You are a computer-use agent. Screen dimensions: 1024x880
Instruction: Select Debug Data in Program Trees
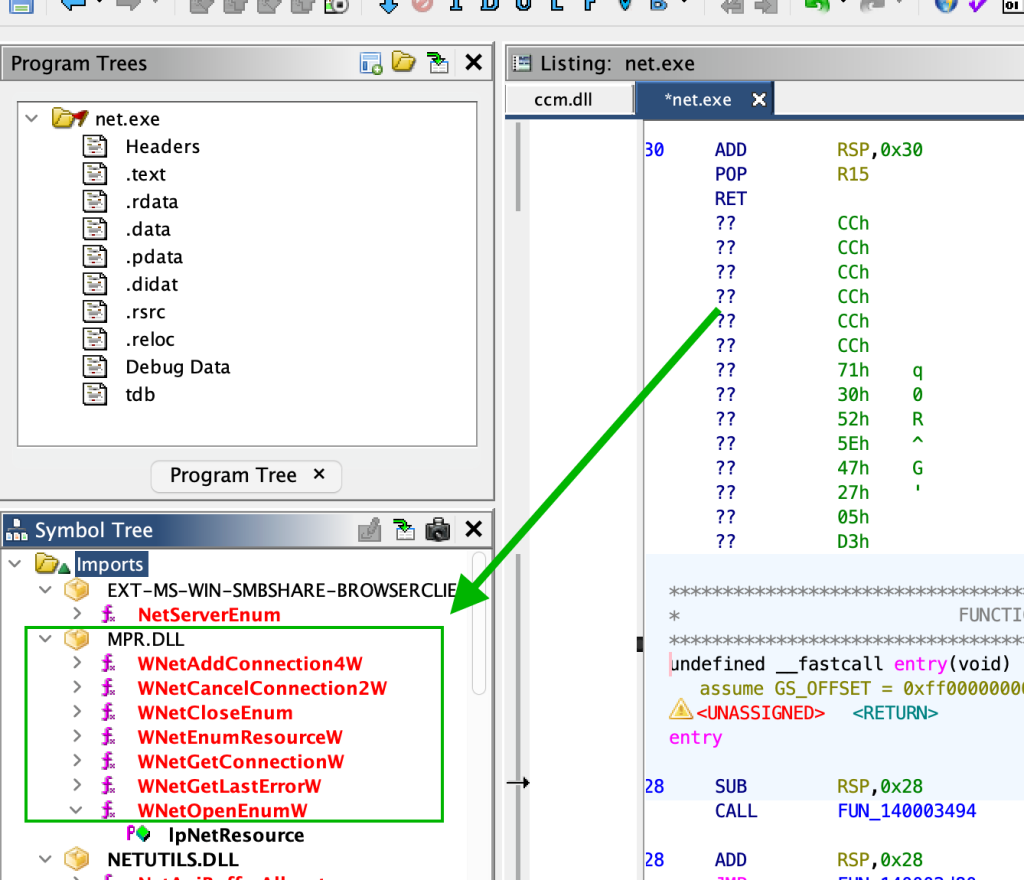point(177,367)
